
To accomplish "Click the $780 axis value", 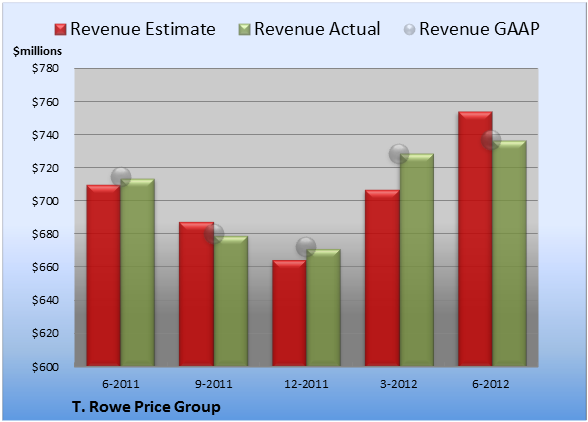I will pos(45,68).
